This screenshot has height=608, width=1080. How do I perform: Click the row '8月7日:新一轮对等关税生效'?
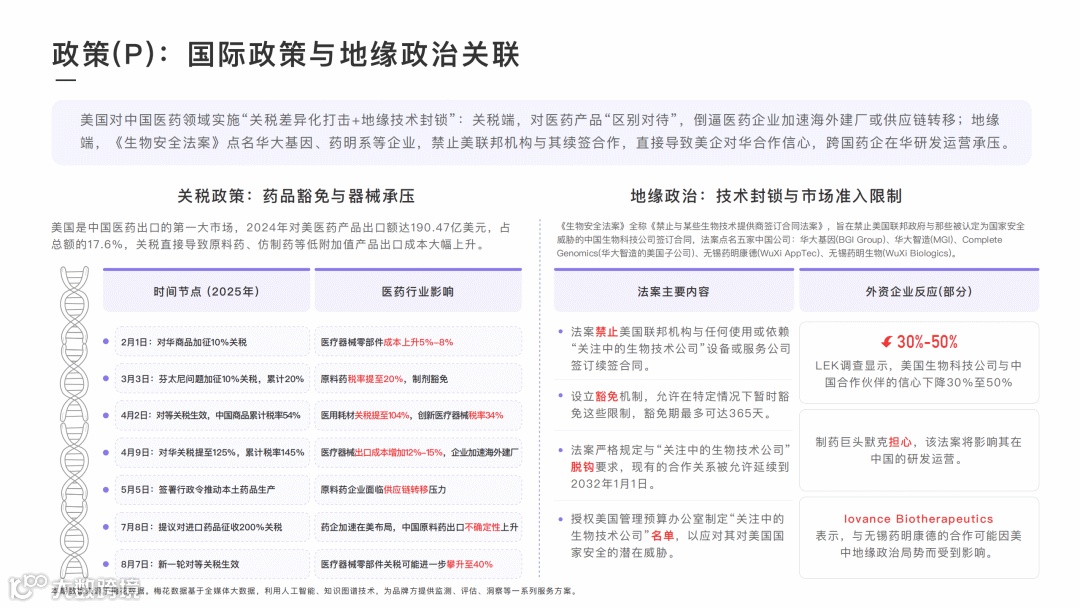tap(212, 564)
